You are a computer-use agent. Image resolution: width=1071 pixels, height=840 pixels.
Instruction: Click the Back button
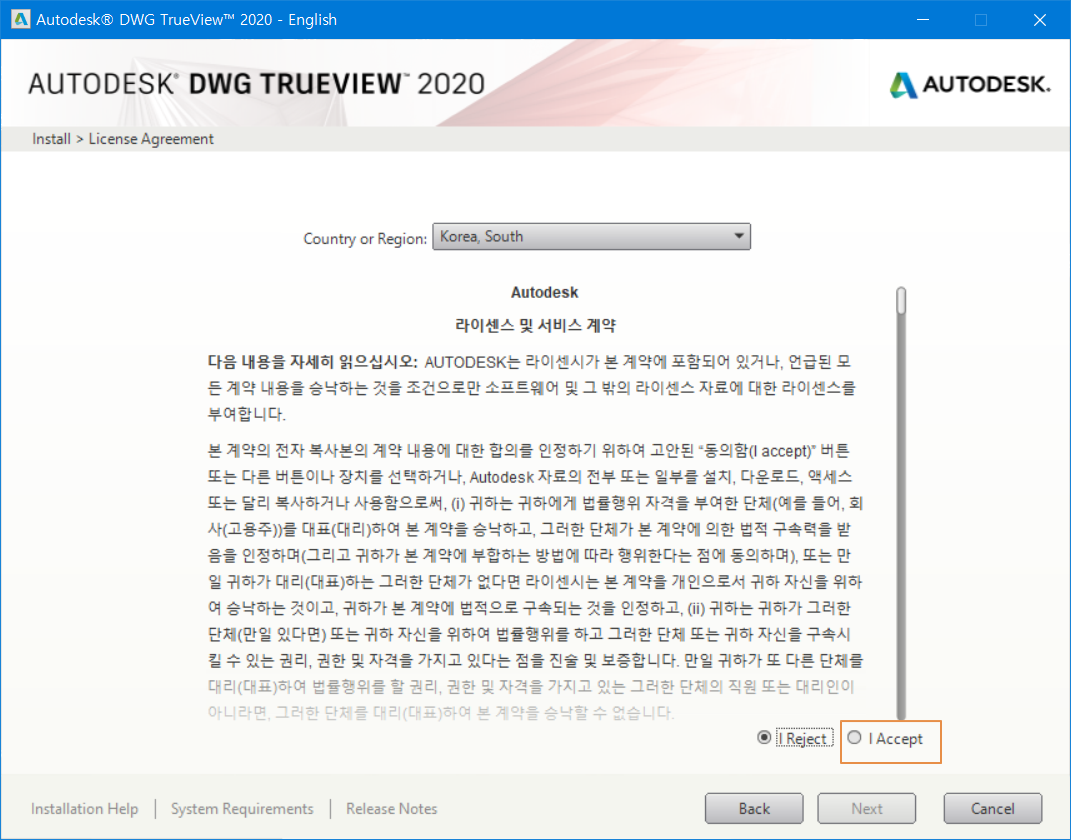coord(754,809)
